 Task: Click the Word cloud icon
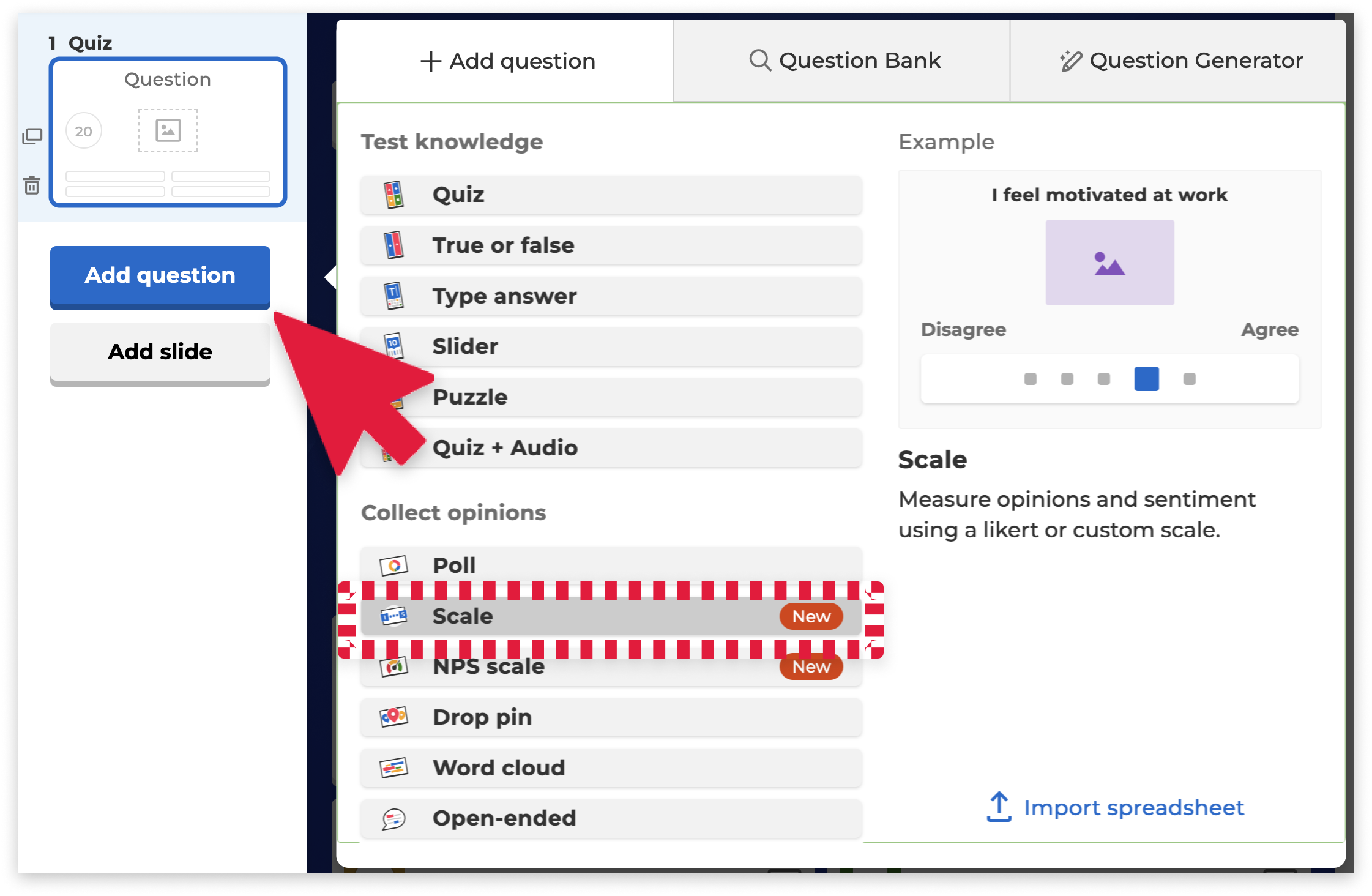(x=393, y=767)
